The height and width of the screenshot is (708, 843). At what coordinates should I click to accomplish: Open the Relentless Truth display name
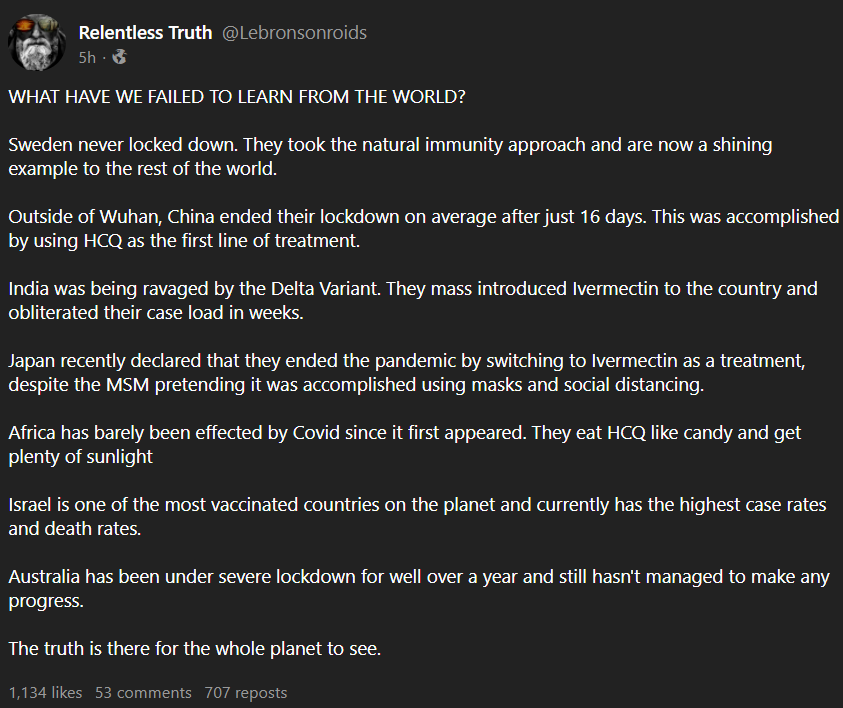point(145,33)
